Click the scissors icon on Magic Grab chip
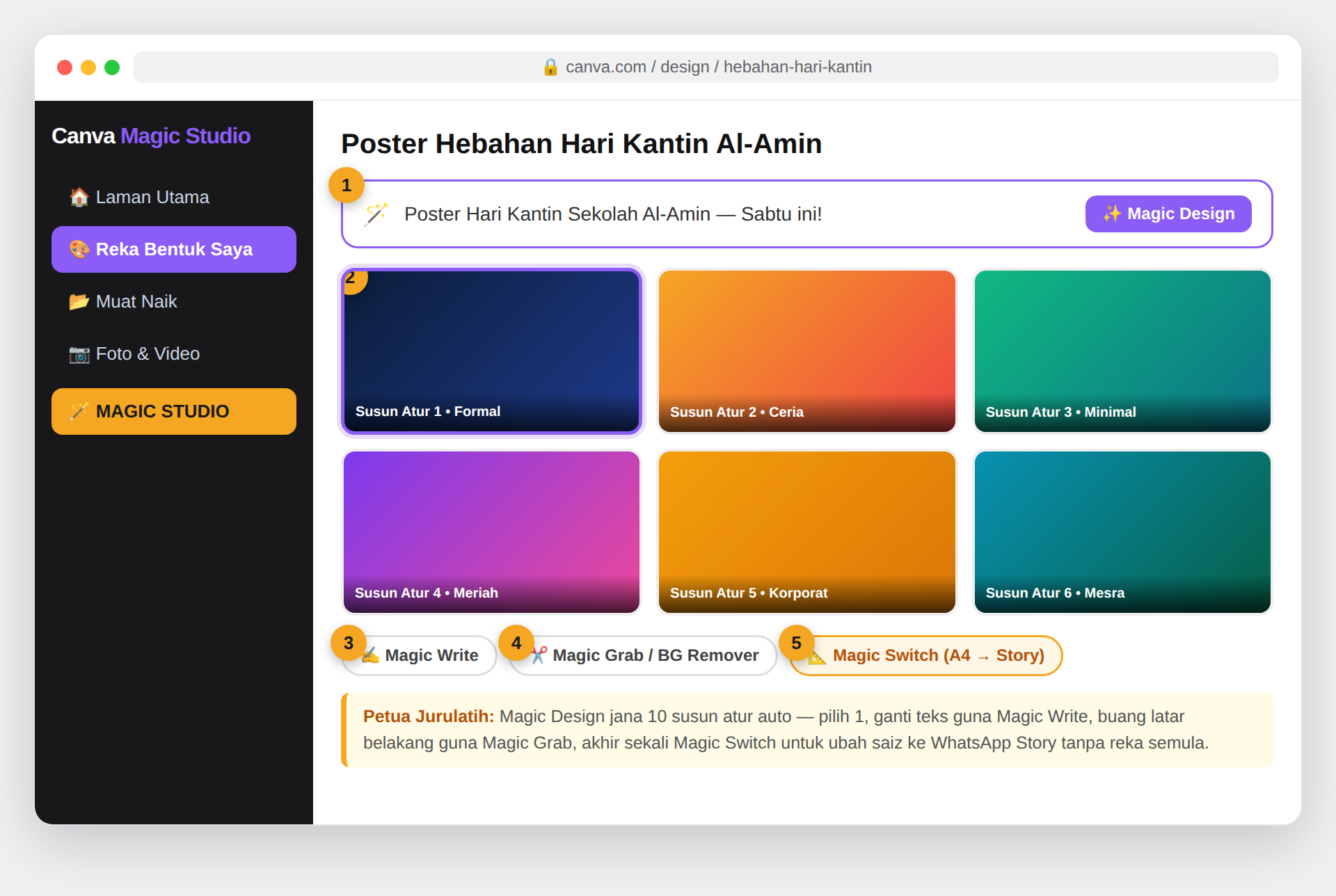 coord(539,655)
